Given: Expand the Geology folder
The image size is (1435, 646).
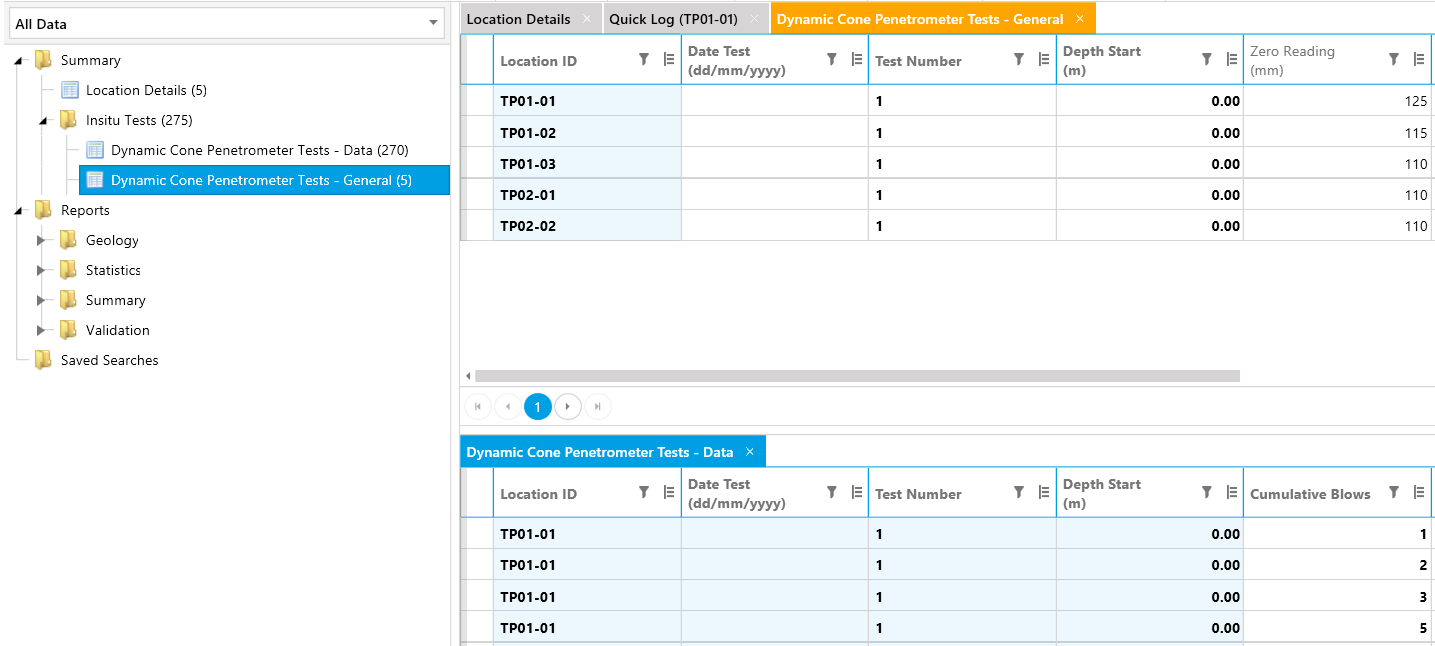Looking at the screenshot, I should (x=41, y=240).
